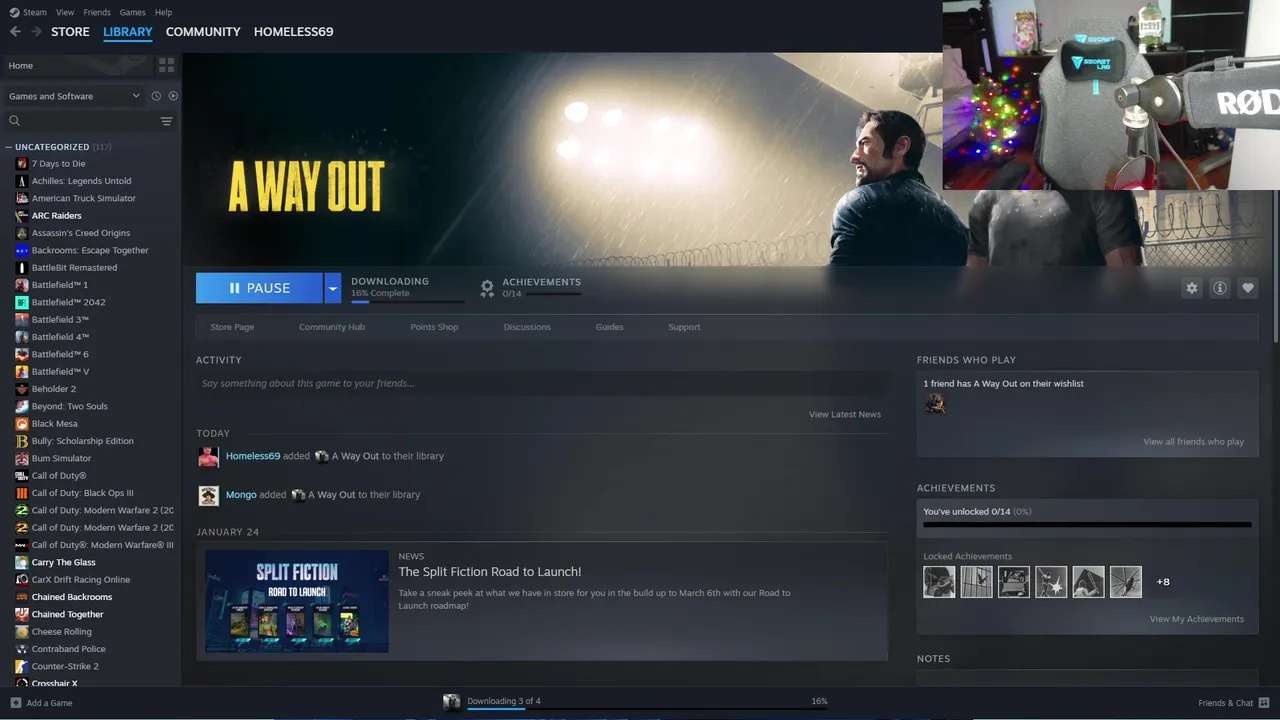Open the Help menu
Screen dimensions: 1280x720
[163, 12]
